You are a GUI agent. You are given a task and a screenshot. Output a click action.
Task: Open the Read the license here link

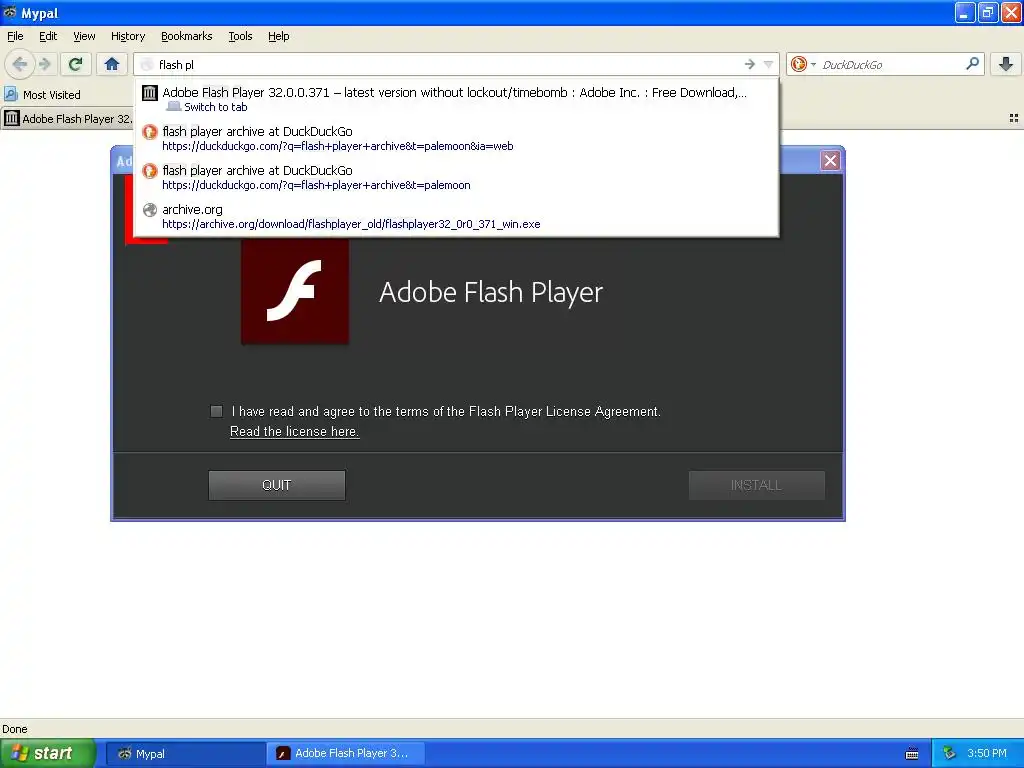click(x=295, y=431)
